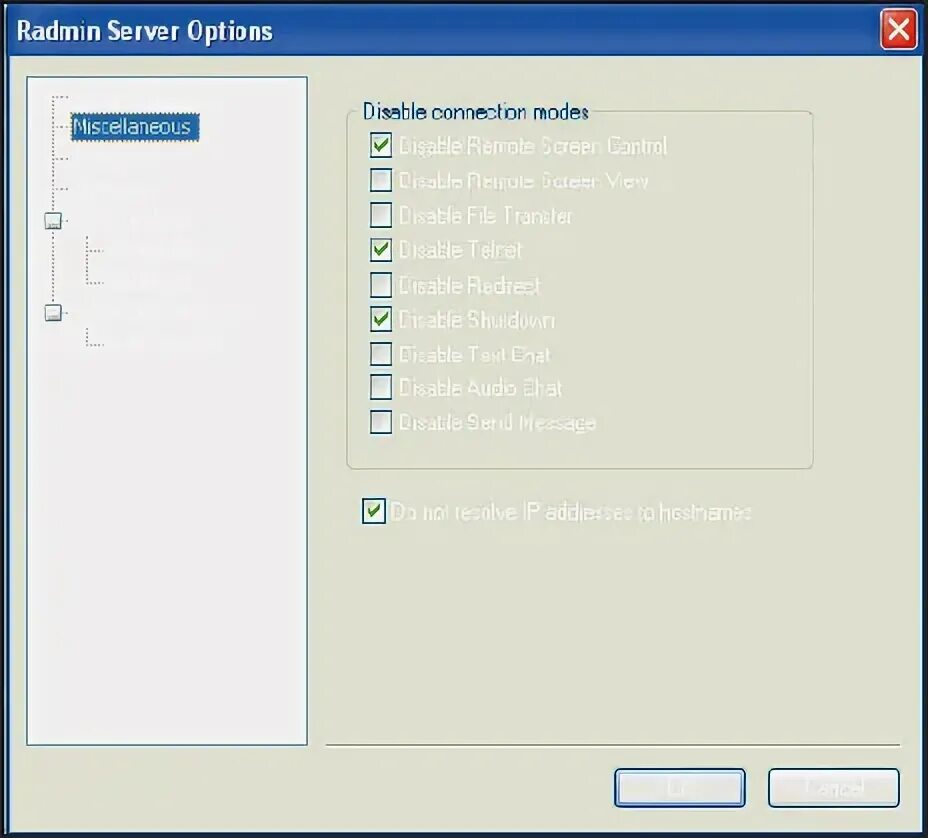The width and height of the screenshot is (928, 838).
Task: Collapse the tree node with one child
Action: pos(53,312)
